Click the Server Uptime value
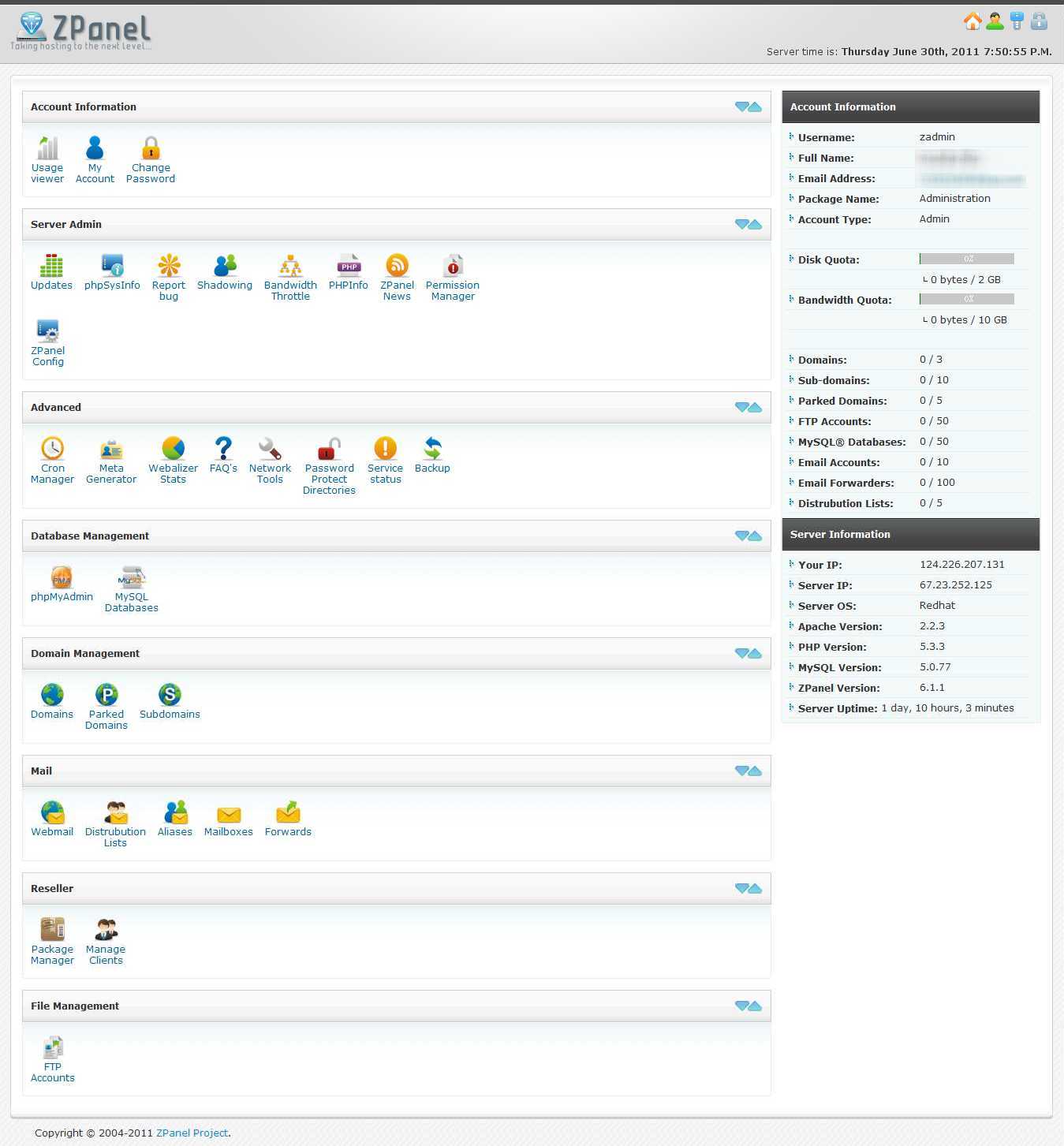The width and height of the screenshot is (1064, 1146). click(x=948, y=707)
